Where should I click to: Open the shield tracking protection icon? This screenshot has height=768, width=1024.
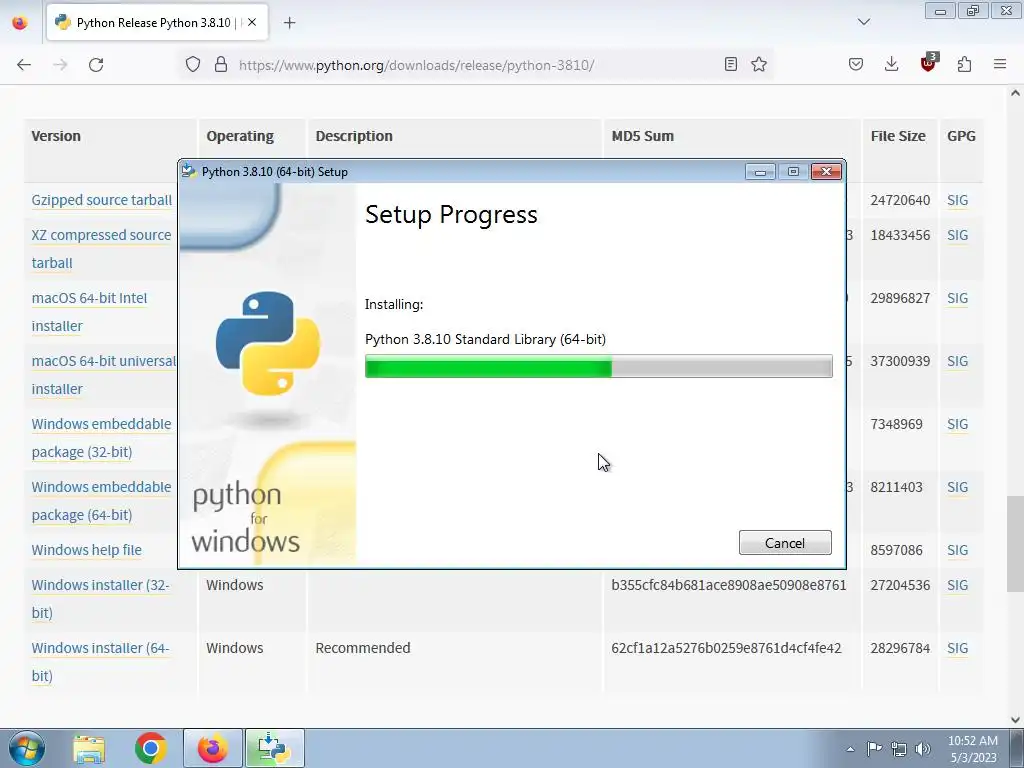click(x=193, y=65)
